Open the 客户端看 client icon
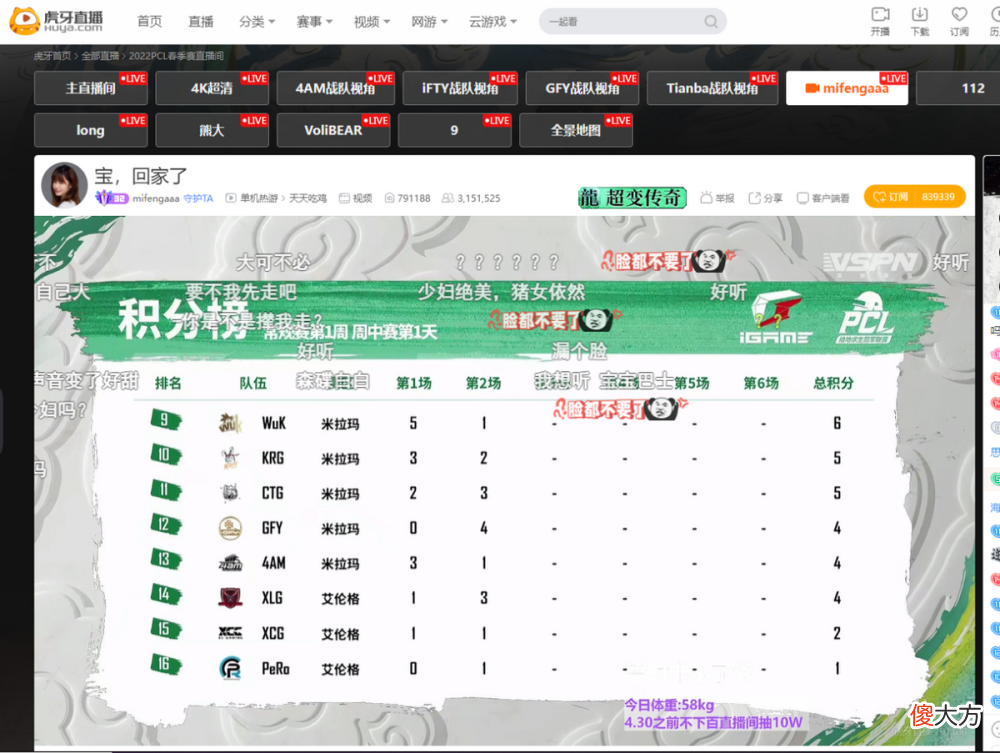The width and height of the screenshot is (1000, 753). pyautogui.click(x=803, y=198)
